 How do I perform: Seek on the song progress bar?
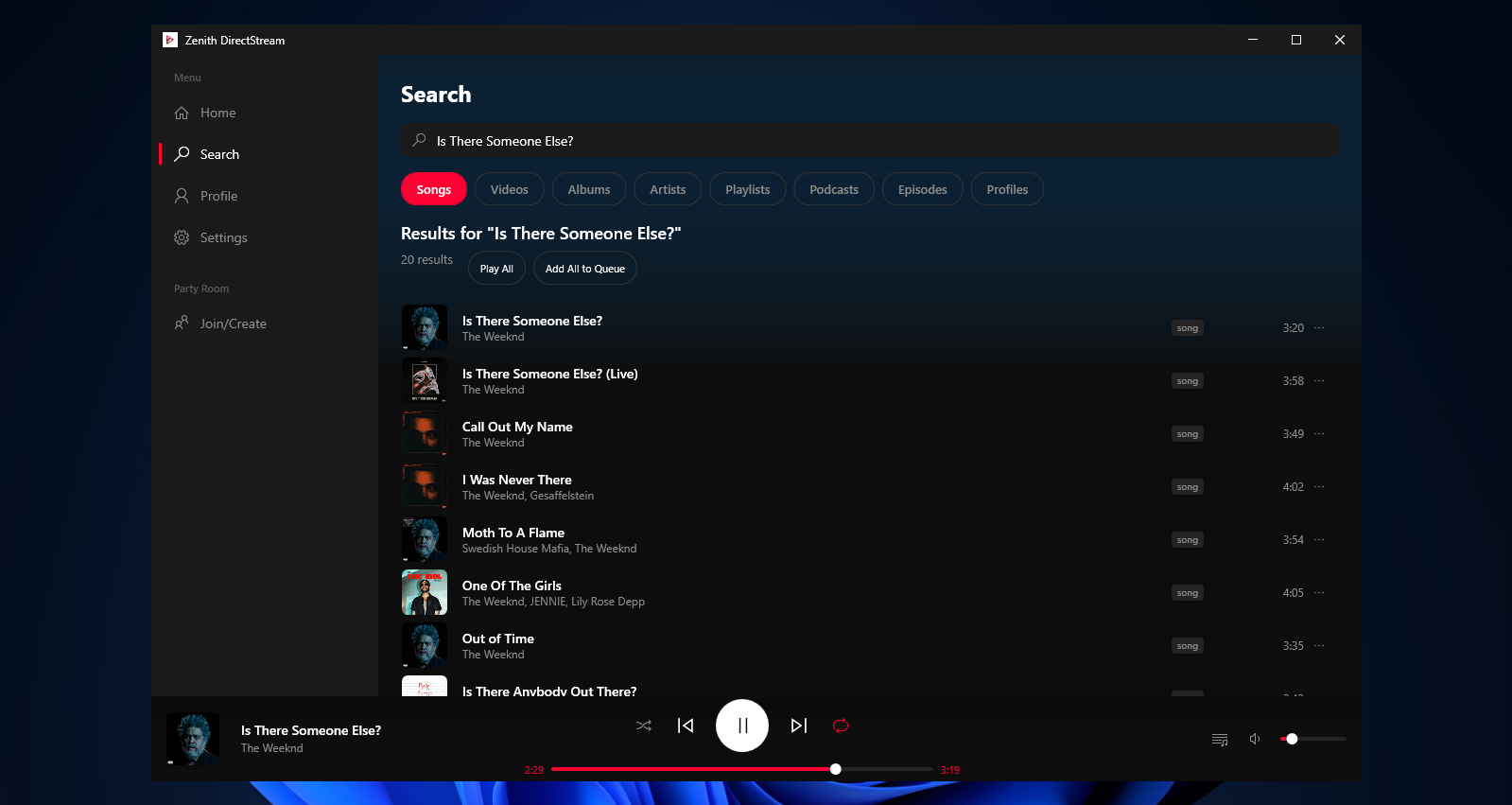(x=742, y=769)
